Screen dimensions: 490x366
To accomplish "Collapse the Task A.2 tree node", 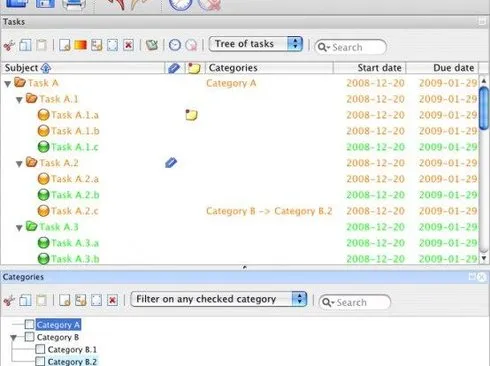I will pos(19,163).
